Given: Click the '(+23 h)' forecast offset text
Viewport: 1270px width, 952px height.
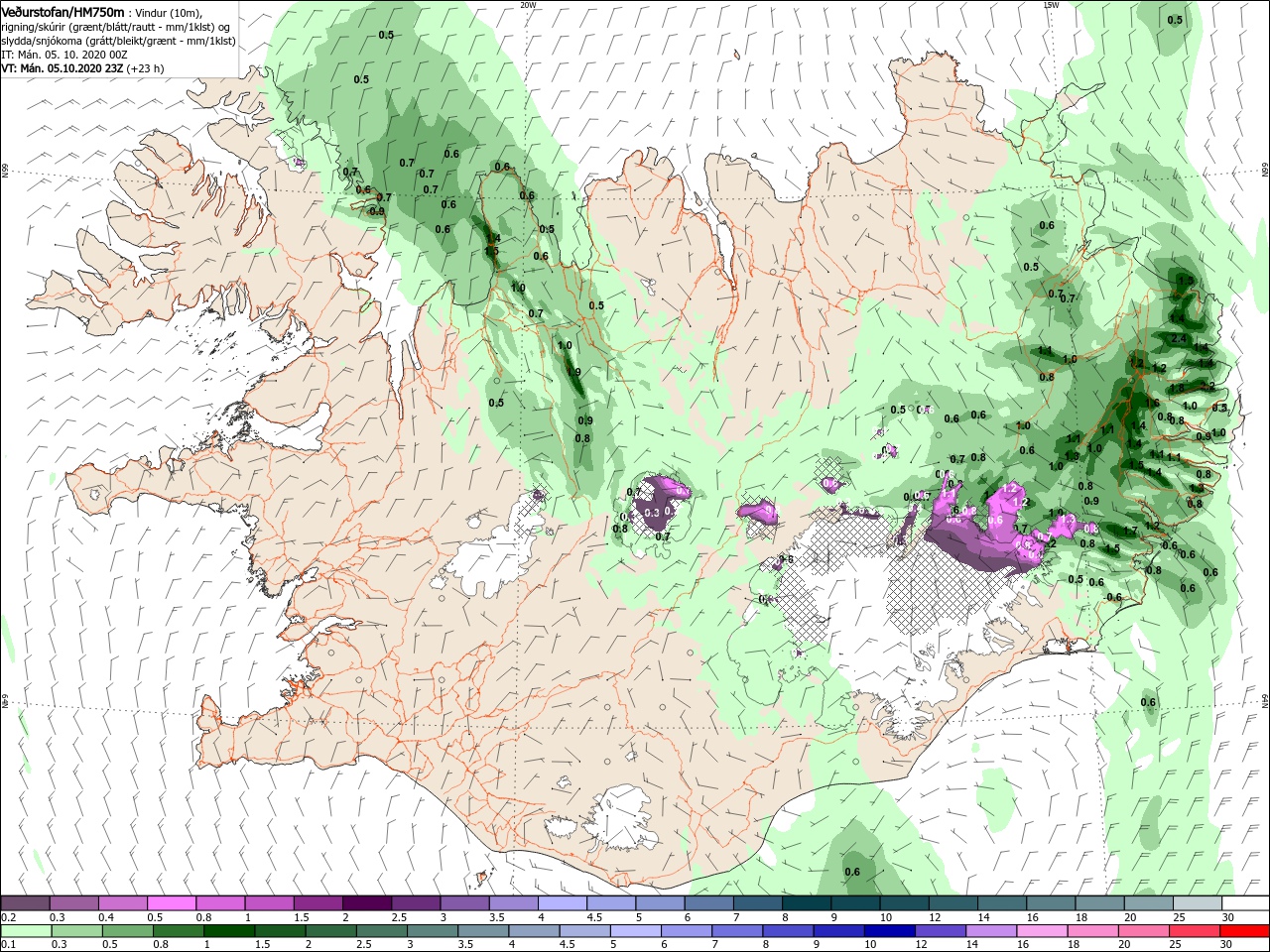Looking at the screenshot, I should coord(146,68).
